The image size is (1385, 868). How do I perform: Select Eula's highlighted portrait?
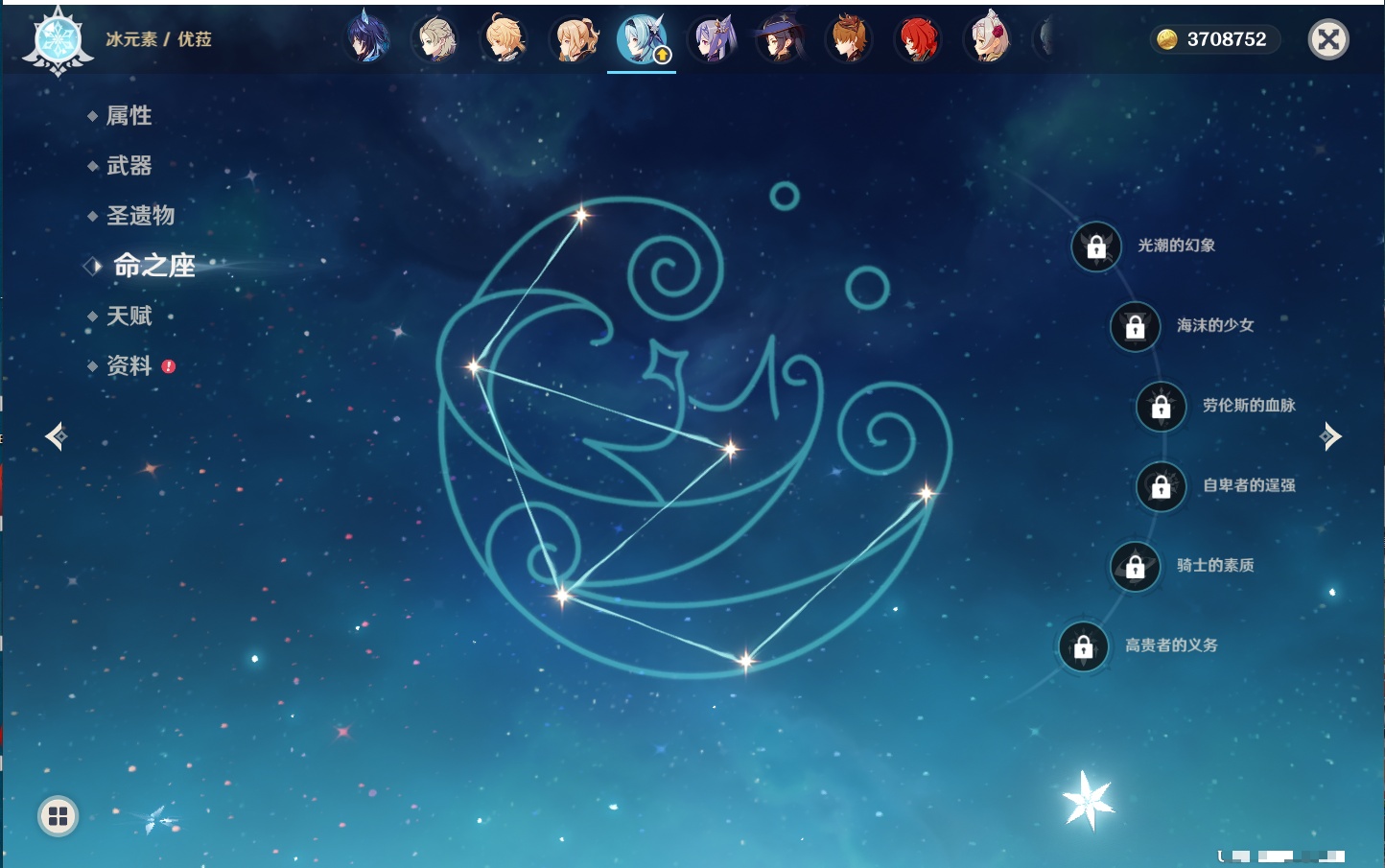(x=642, y=39)
